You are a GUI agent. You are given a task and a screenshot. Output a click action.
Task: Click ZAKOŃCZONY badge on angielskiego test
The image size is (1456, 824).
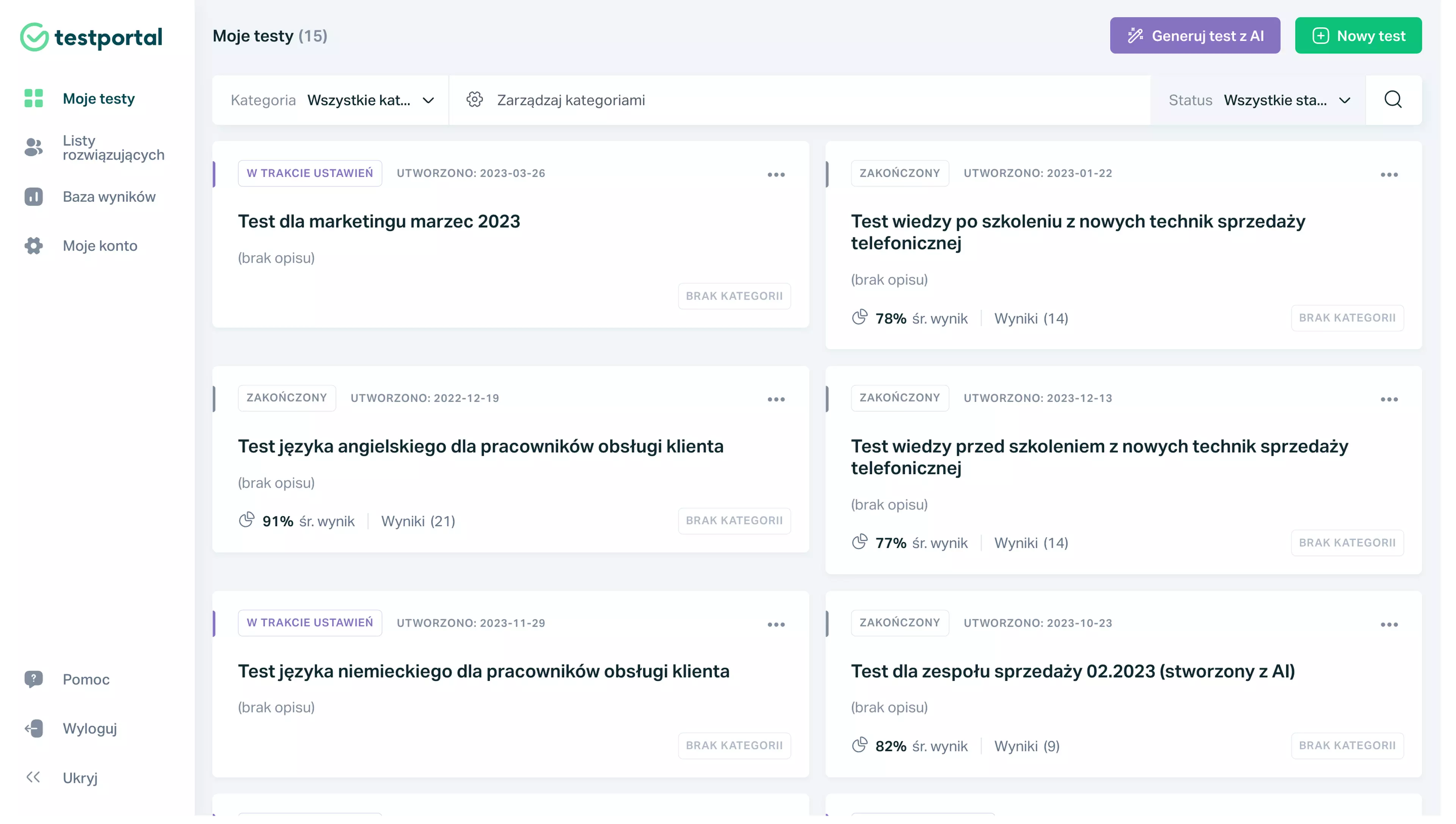287,398
